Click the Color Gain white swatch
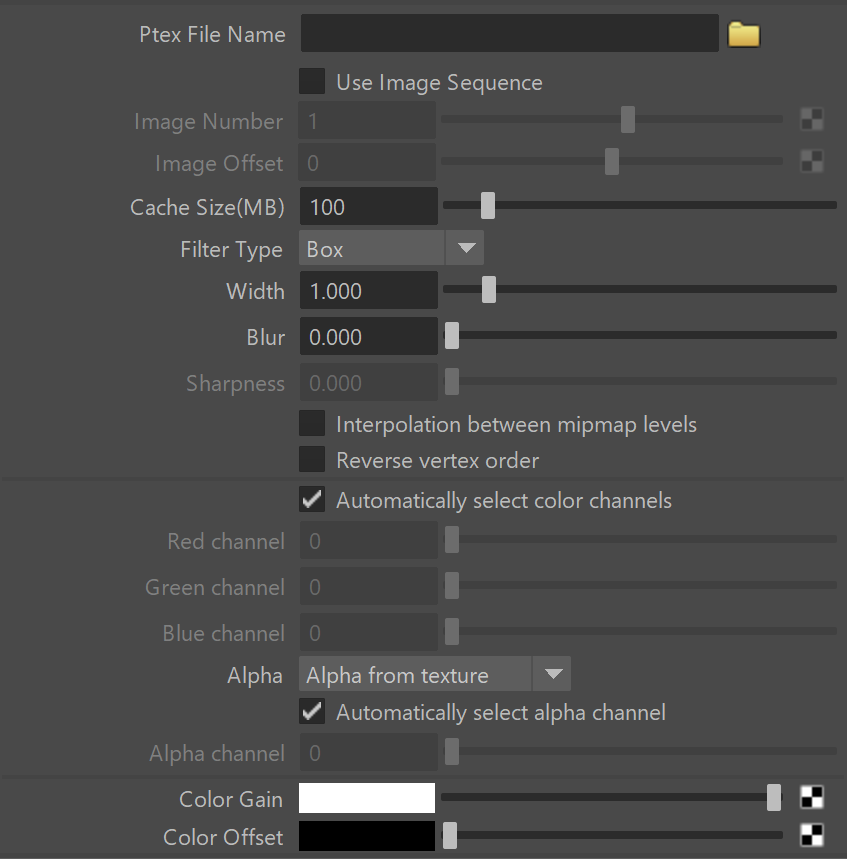Viewport: 847px width, 859px height. 367,798
